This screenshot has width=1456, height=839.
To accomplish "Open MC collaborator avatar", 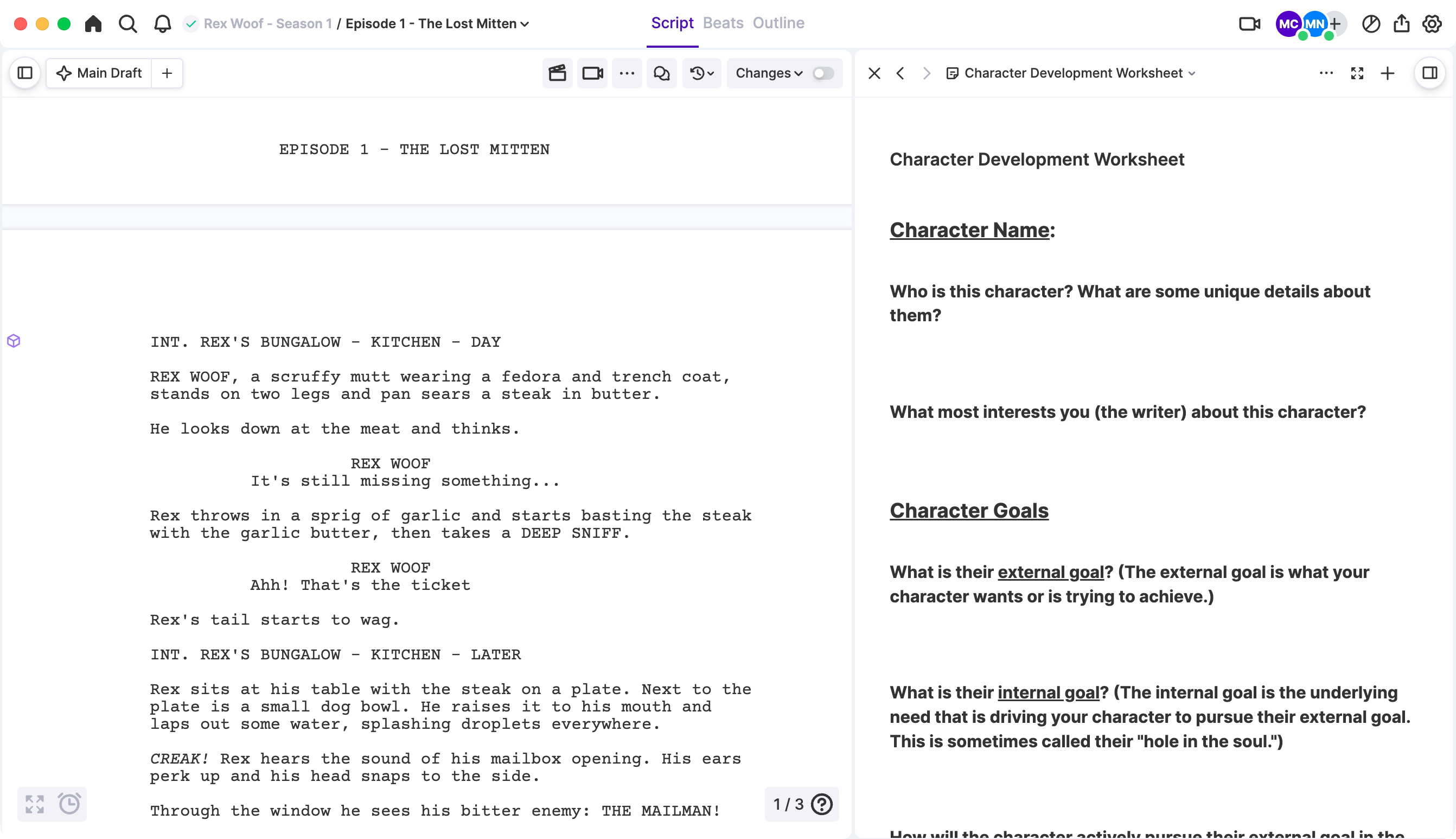I will coord(1288,24).
